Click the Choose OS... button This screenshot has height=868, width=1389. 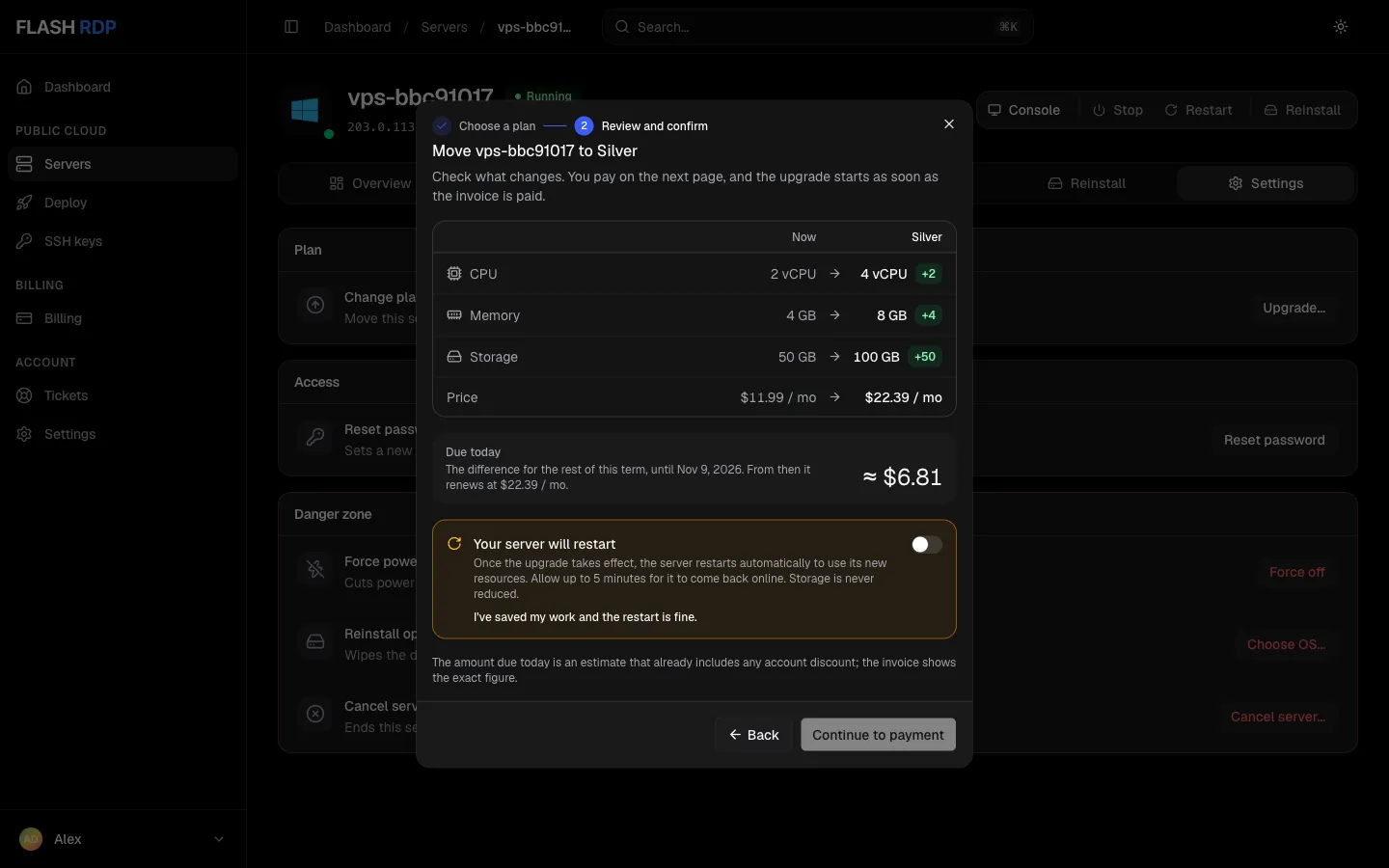(x=1286, y=644)
